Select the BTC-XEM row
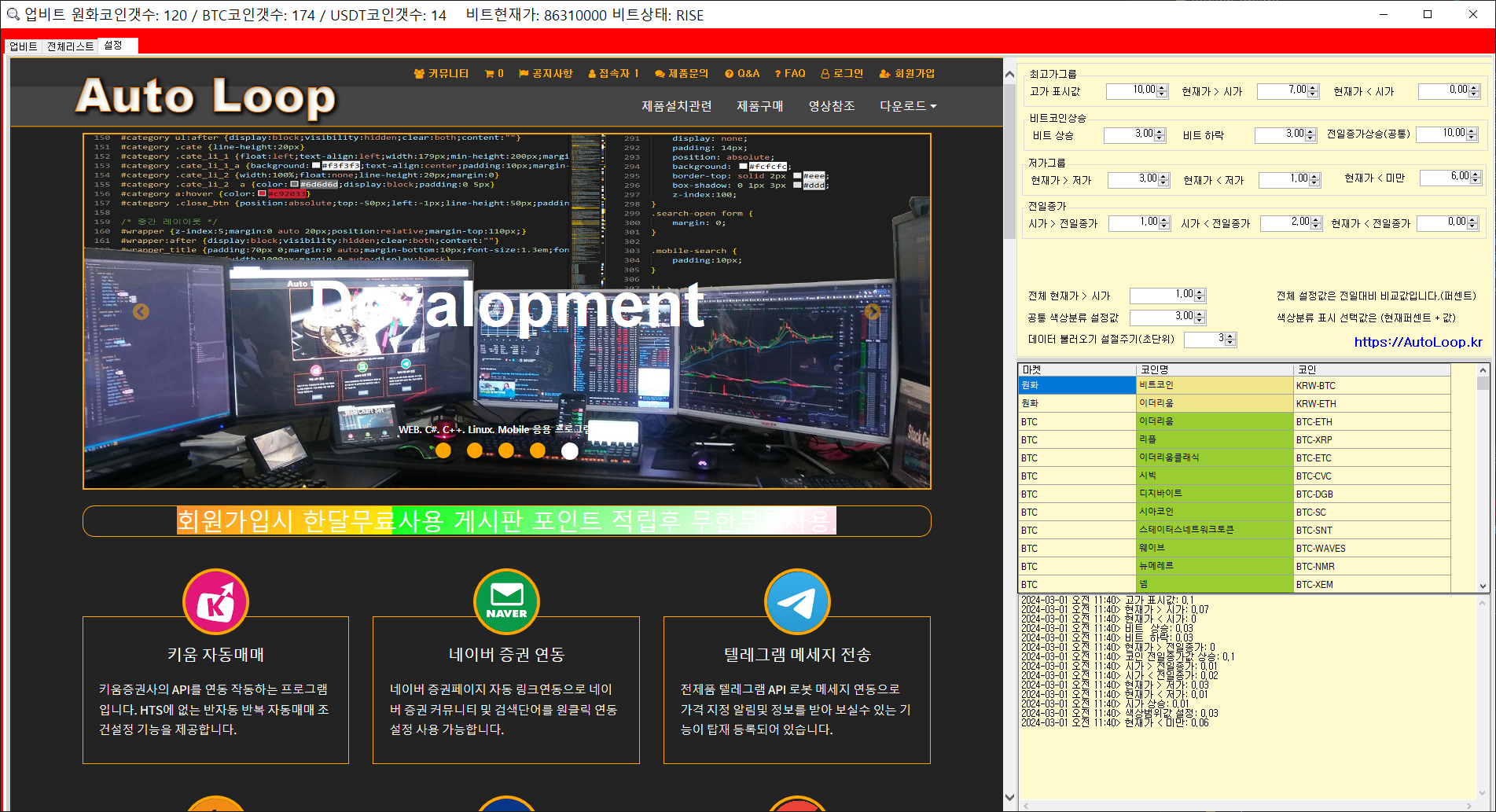 click(1234, 584)
